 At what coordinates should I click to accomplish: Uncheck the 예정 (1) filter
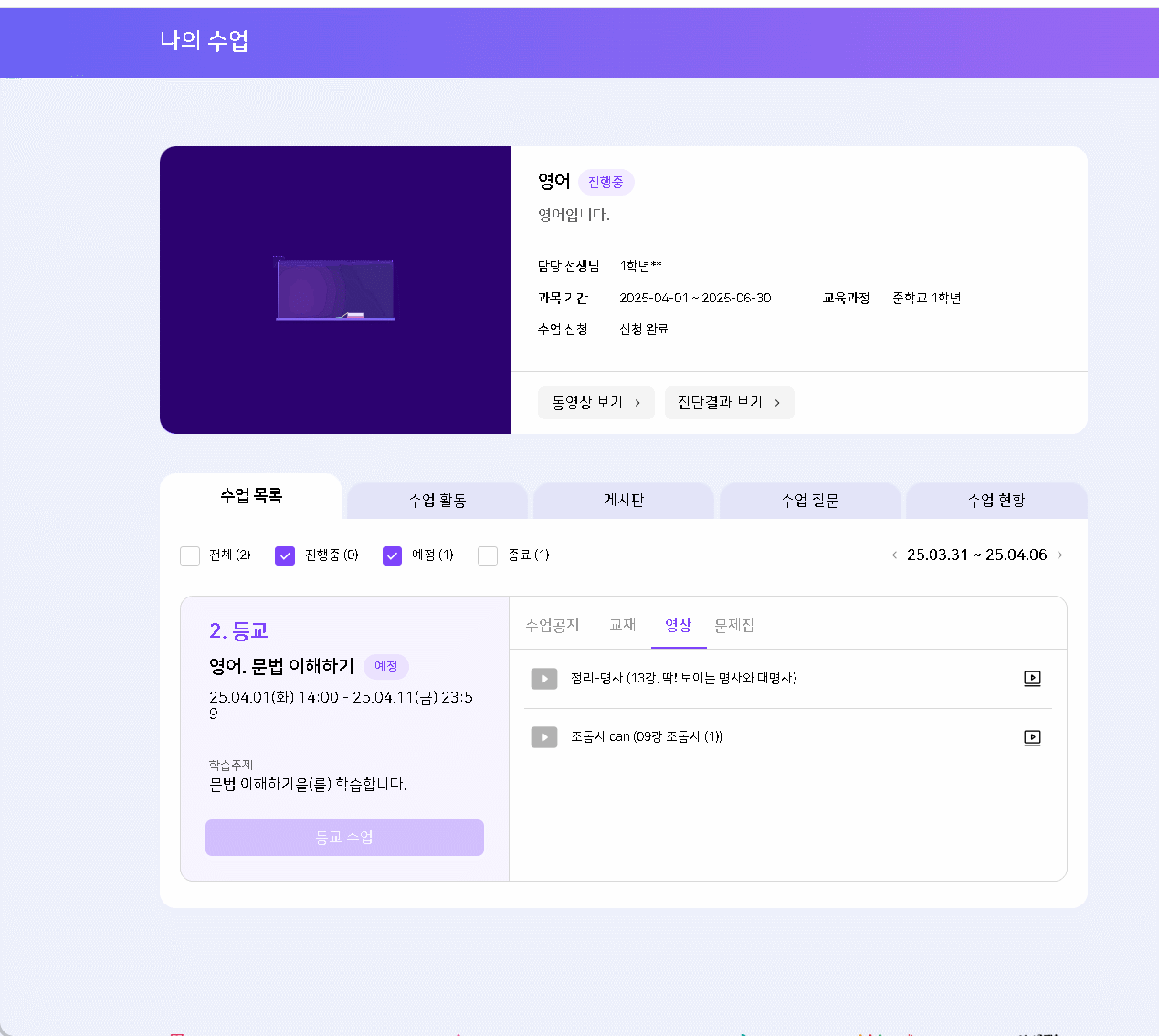(x=392, y=555)
